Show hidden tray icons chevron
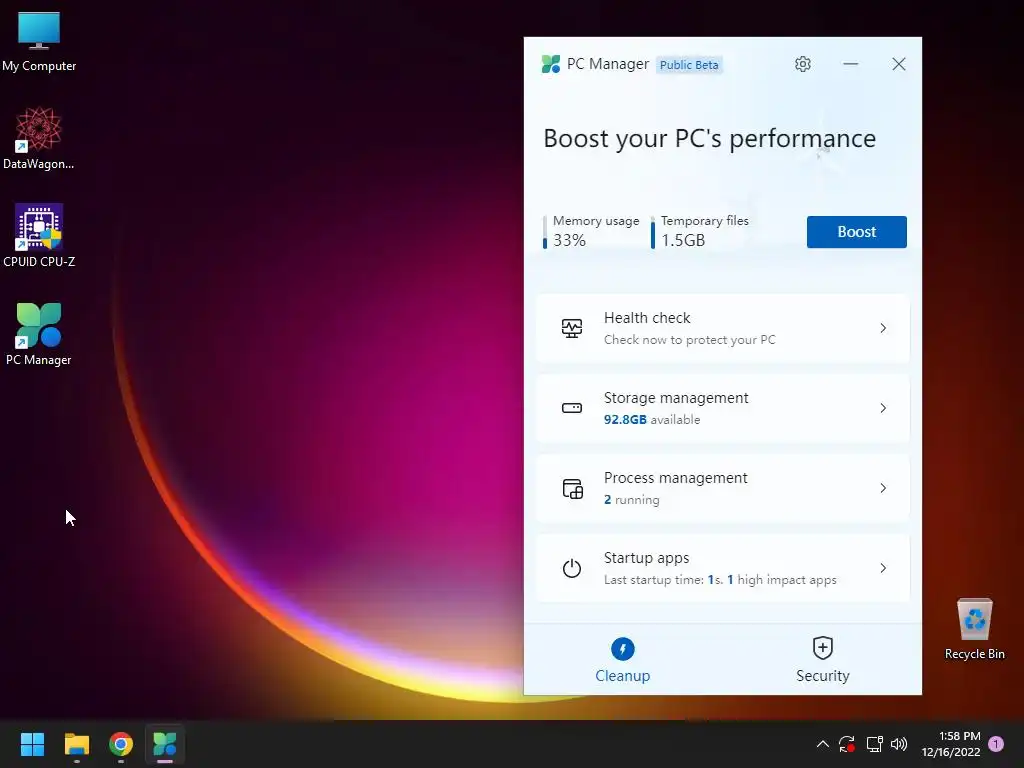The height and width of the screenshot is (768, 1024). [823, 744]
